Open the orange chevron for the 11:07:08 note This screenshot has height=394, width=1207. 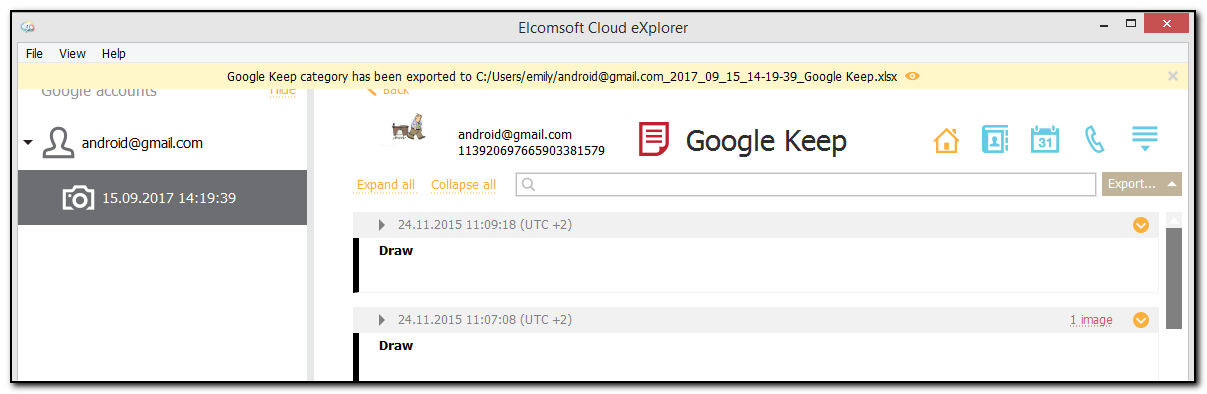click(x=1141, y=320)
